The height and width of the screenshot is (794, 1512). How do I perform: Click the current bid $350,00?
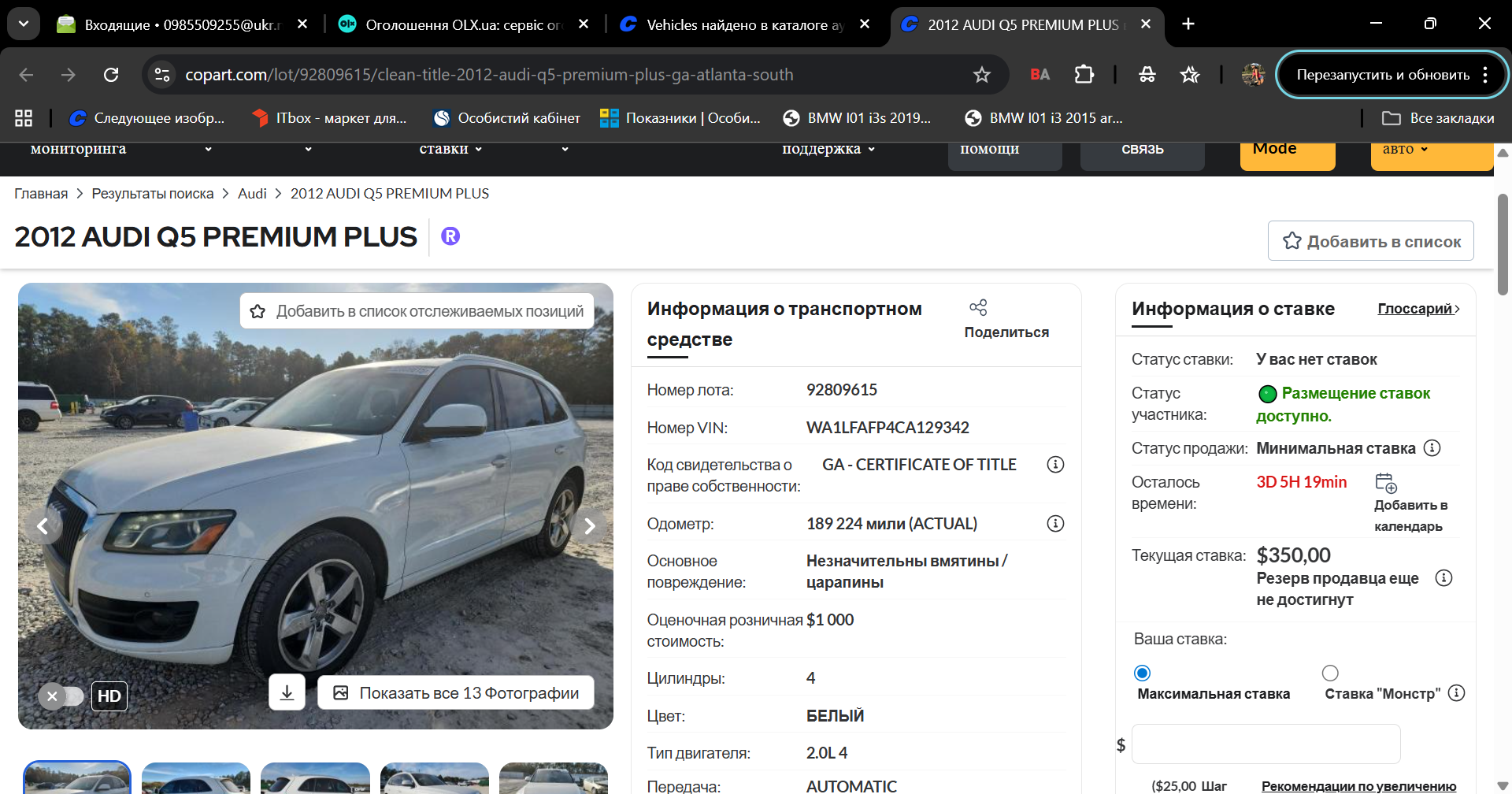[1293, 555]
